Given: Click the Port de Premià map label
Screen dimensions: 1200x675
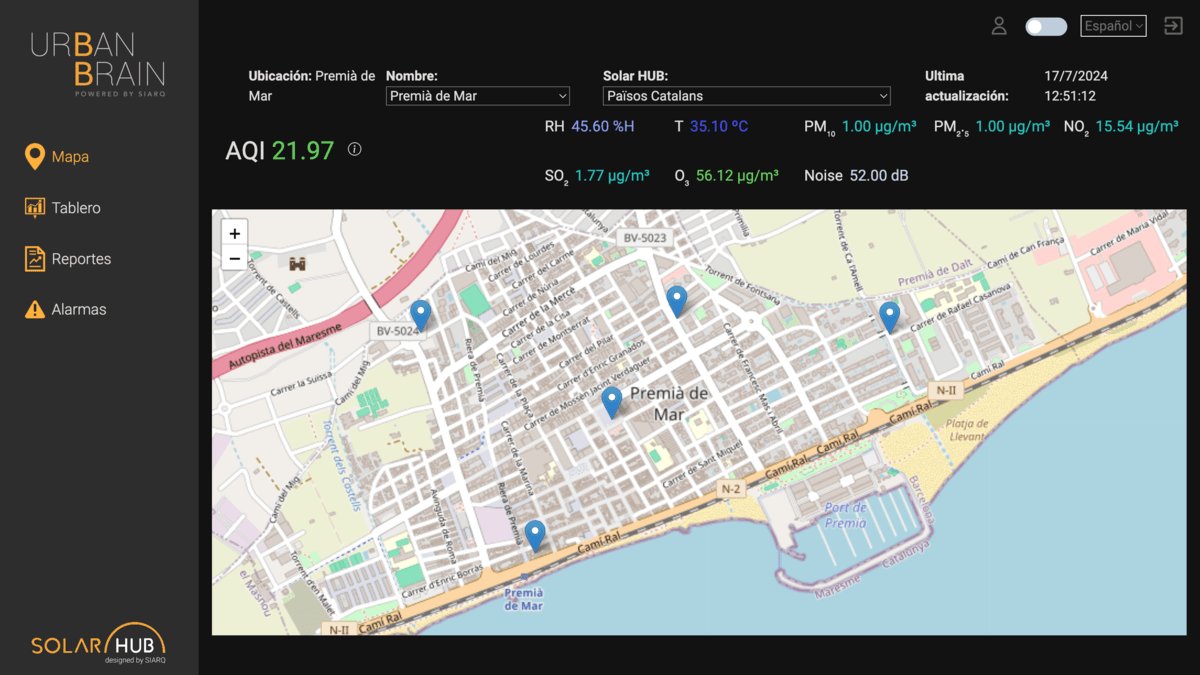Looking at the screenshot, I should point(845,515).
